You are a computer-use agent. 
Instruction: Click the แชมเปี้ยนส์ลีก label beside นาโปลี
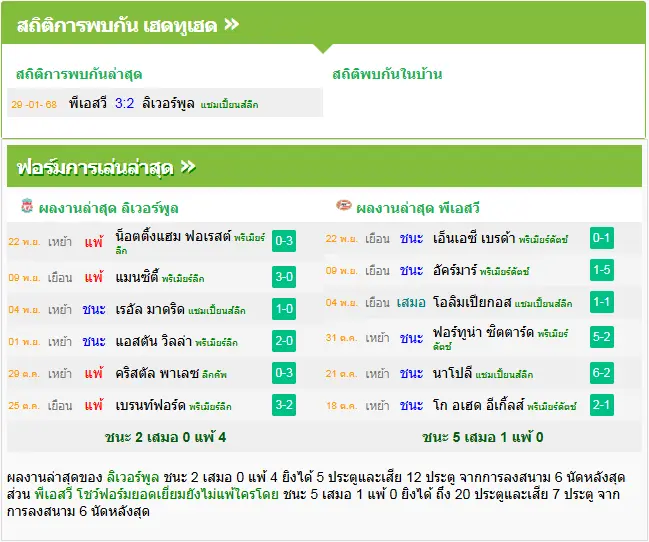pos(504,375)
